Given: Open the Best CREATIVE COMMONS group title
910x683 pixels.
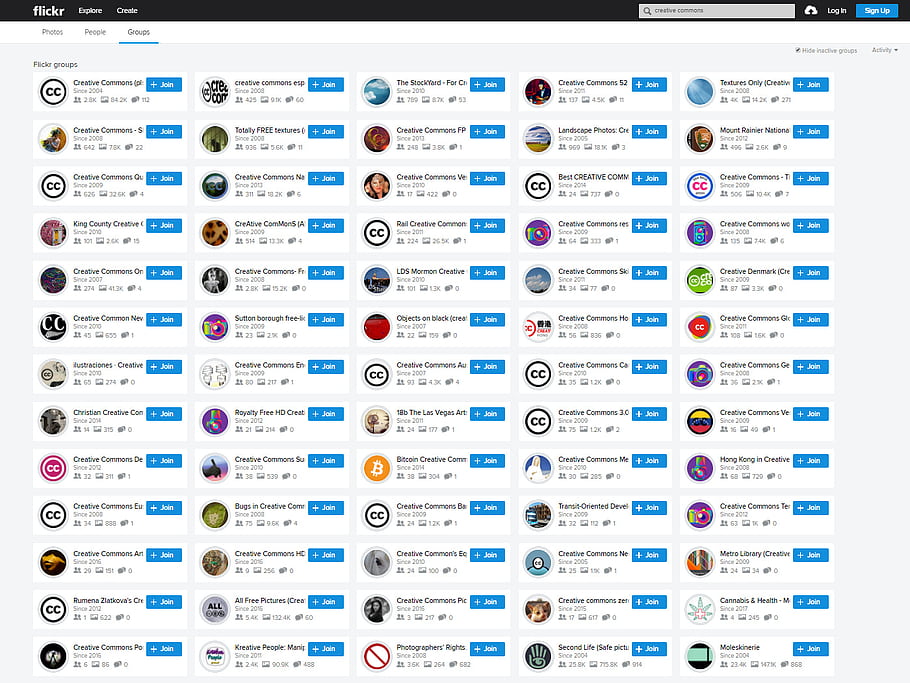Looking at the screenshot, I should point(593,177).
